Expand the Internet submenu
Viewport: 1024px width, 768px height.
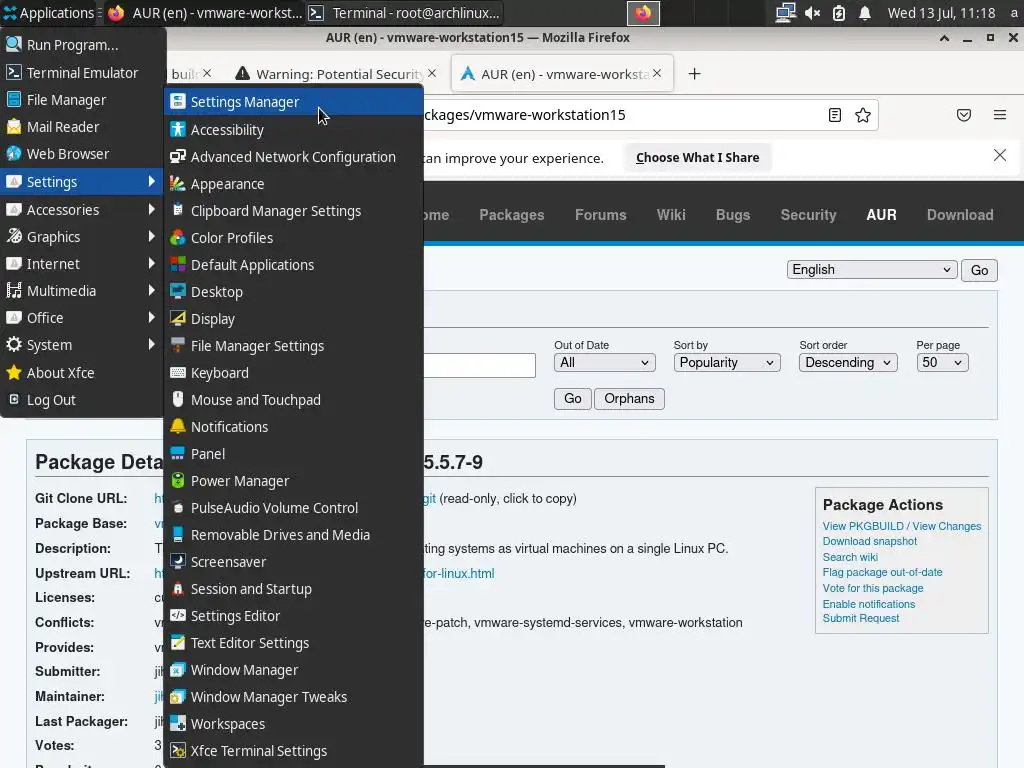pyautogui.click(x=82, y=264)
